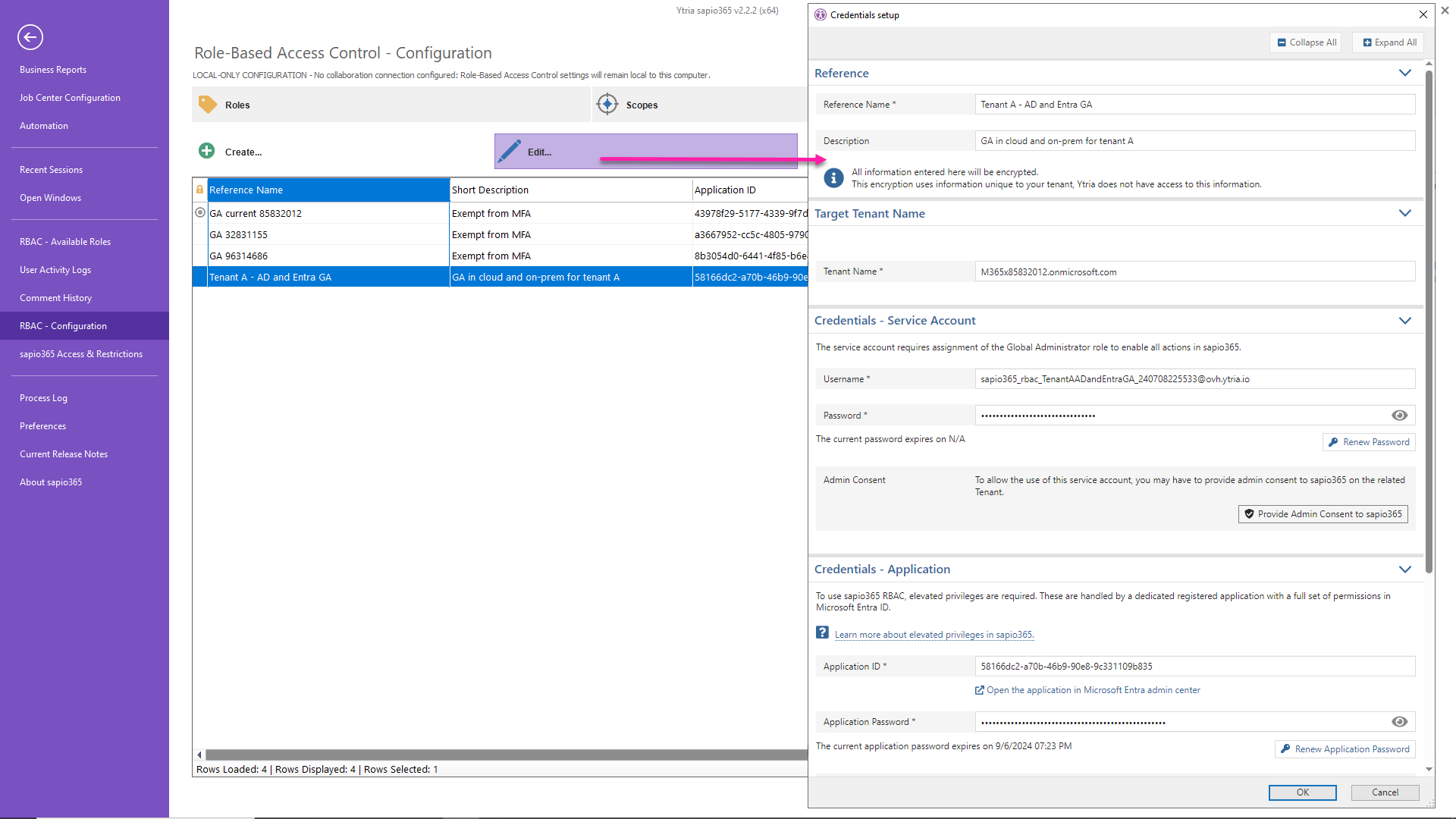Show the service account password
1456x819 pixels.
click(x=1399, y=416)
